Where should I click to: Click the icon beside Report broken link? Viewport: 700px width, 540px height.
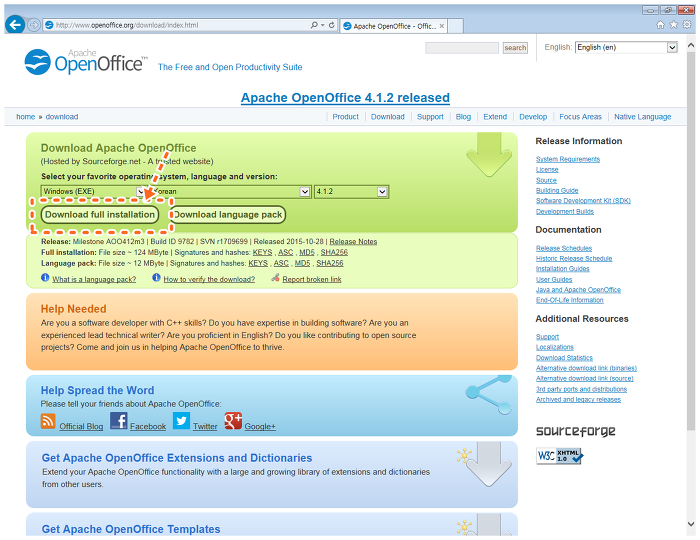[275, 278]
